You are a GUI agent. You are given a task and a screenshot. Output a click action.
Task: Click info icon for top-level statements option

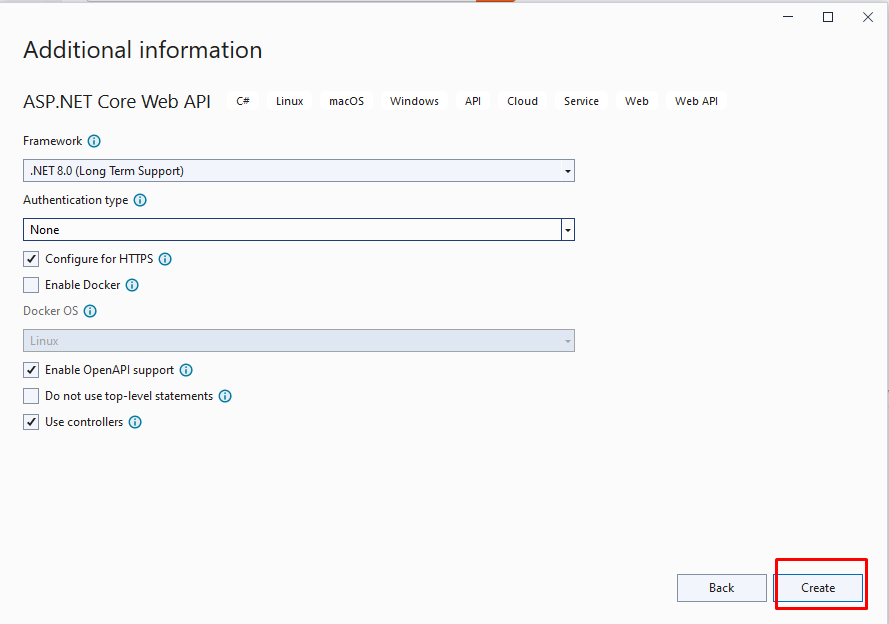(225, 396)
